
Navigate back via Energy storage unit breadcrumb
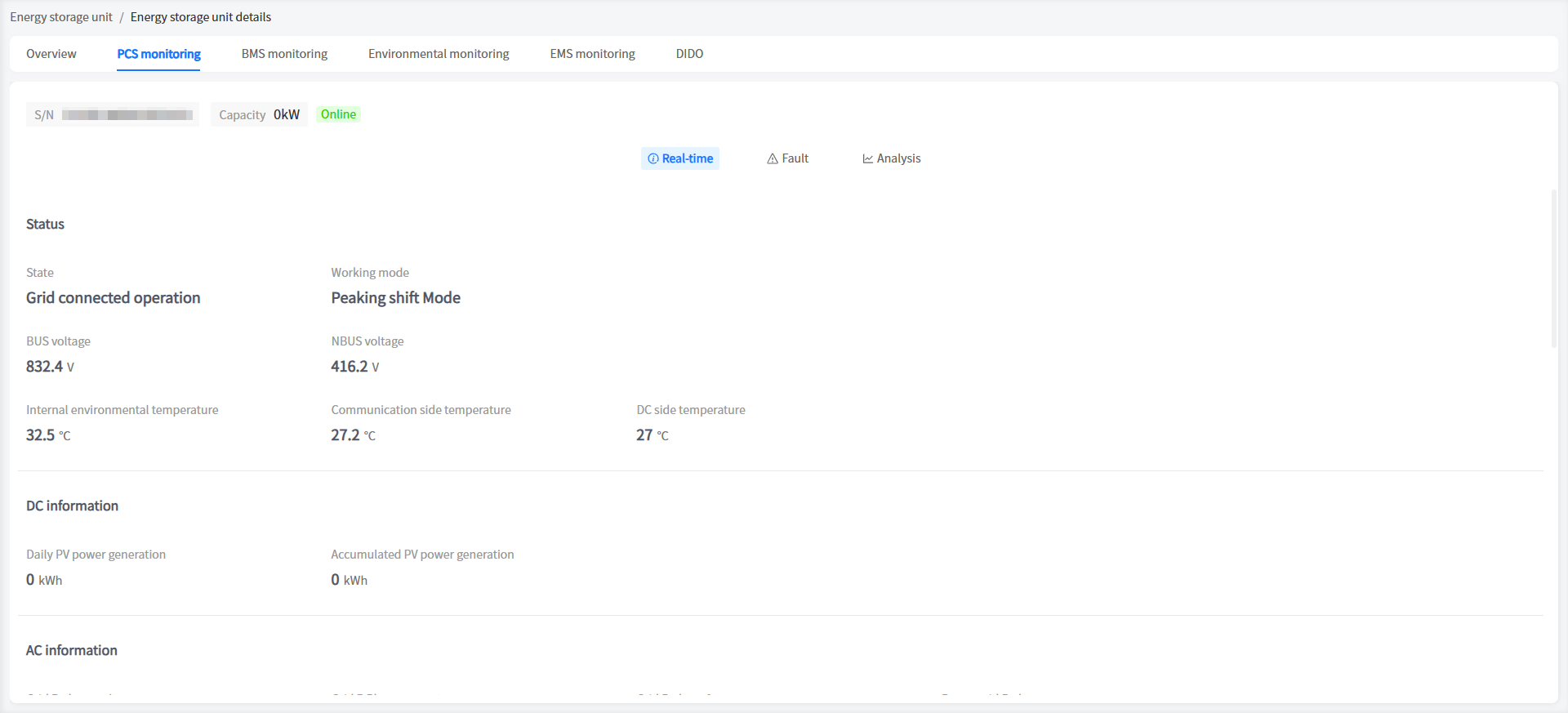(61, 17)
